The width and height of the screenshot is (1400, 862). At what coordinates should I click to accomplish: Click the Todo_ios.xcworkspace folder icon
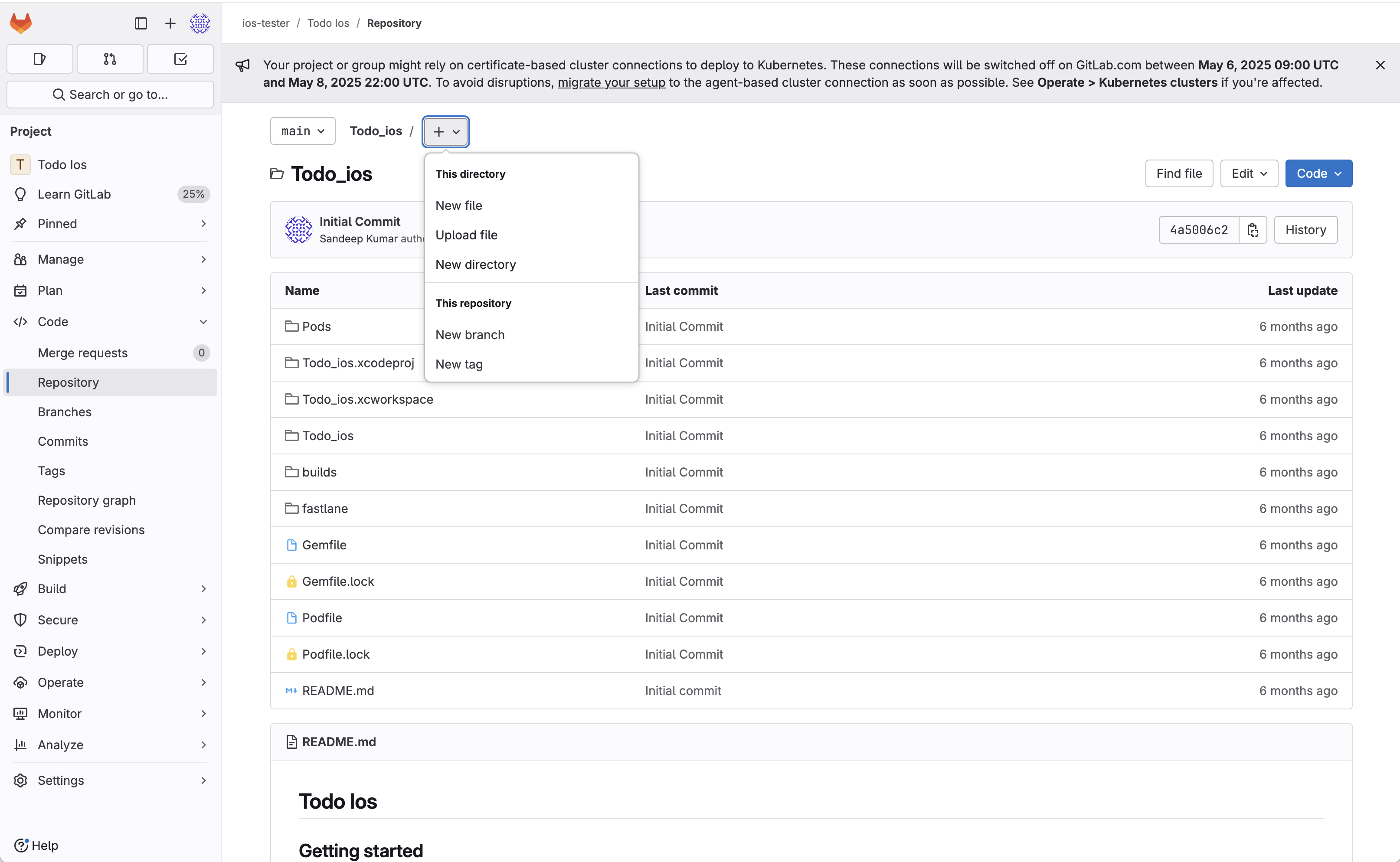point(291,399)
